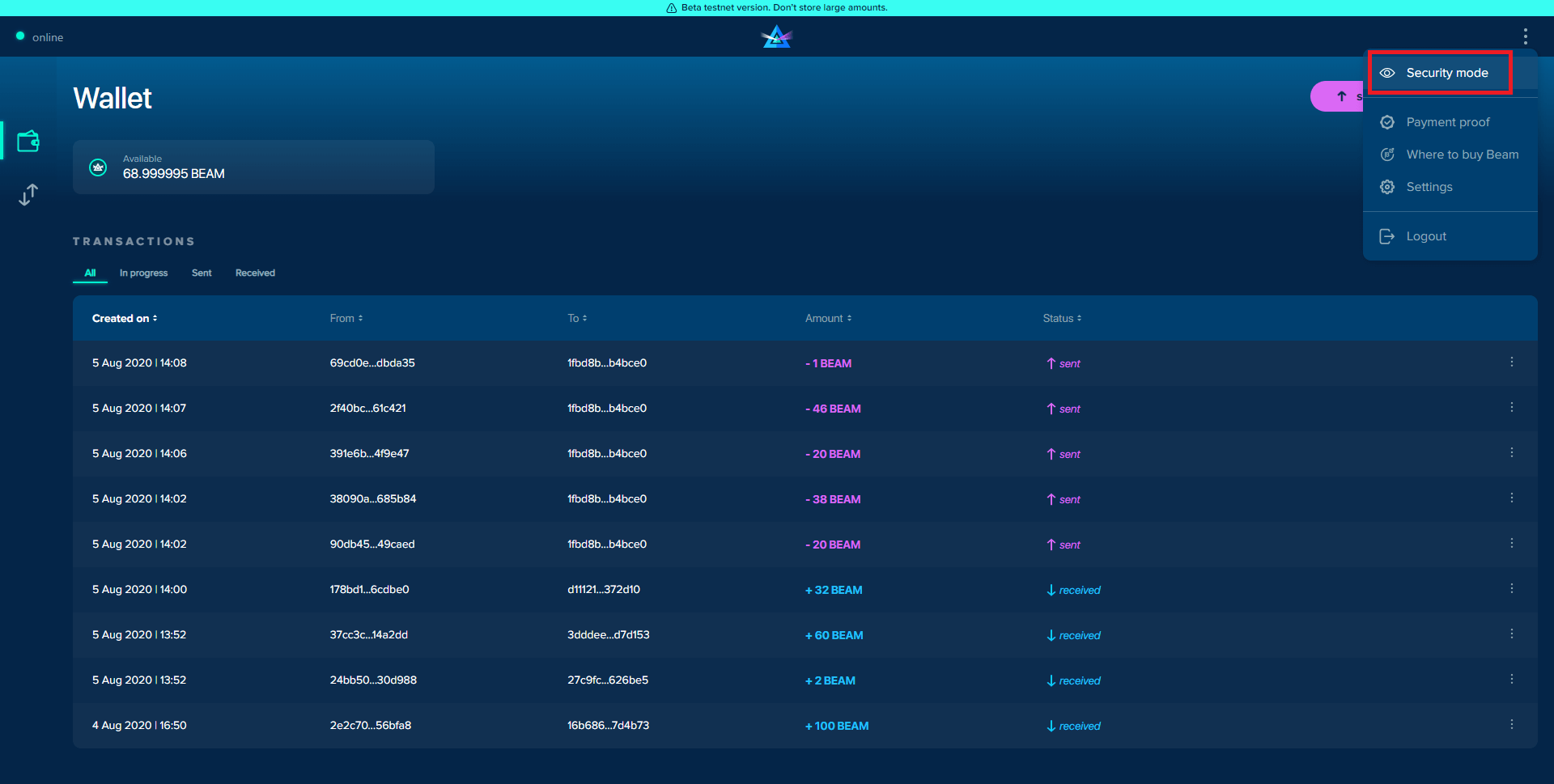Viewport: 1554px width, 784px height.
Task: Toggle Security mode from the menu
Action: coord(1446,73)
